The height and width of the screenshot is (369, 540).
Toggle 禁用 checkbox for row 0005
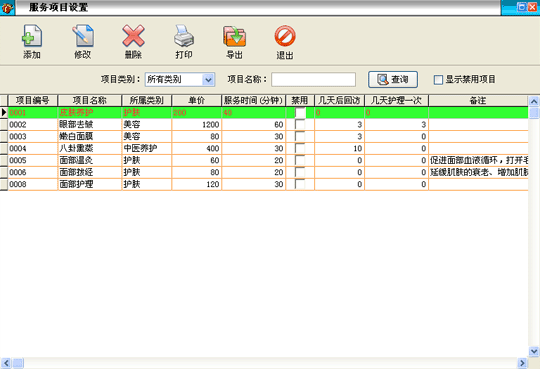click(x=300, y=160)
